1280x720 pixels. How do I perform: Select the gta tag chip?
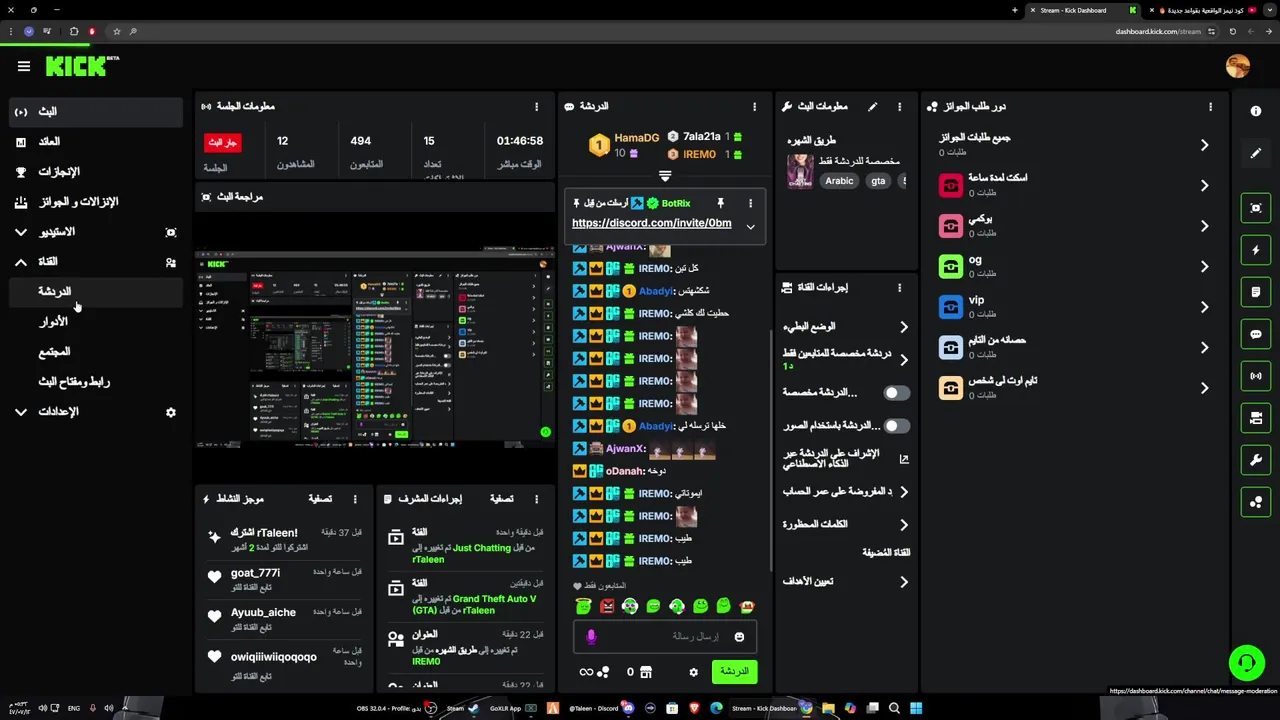[878, 181]
